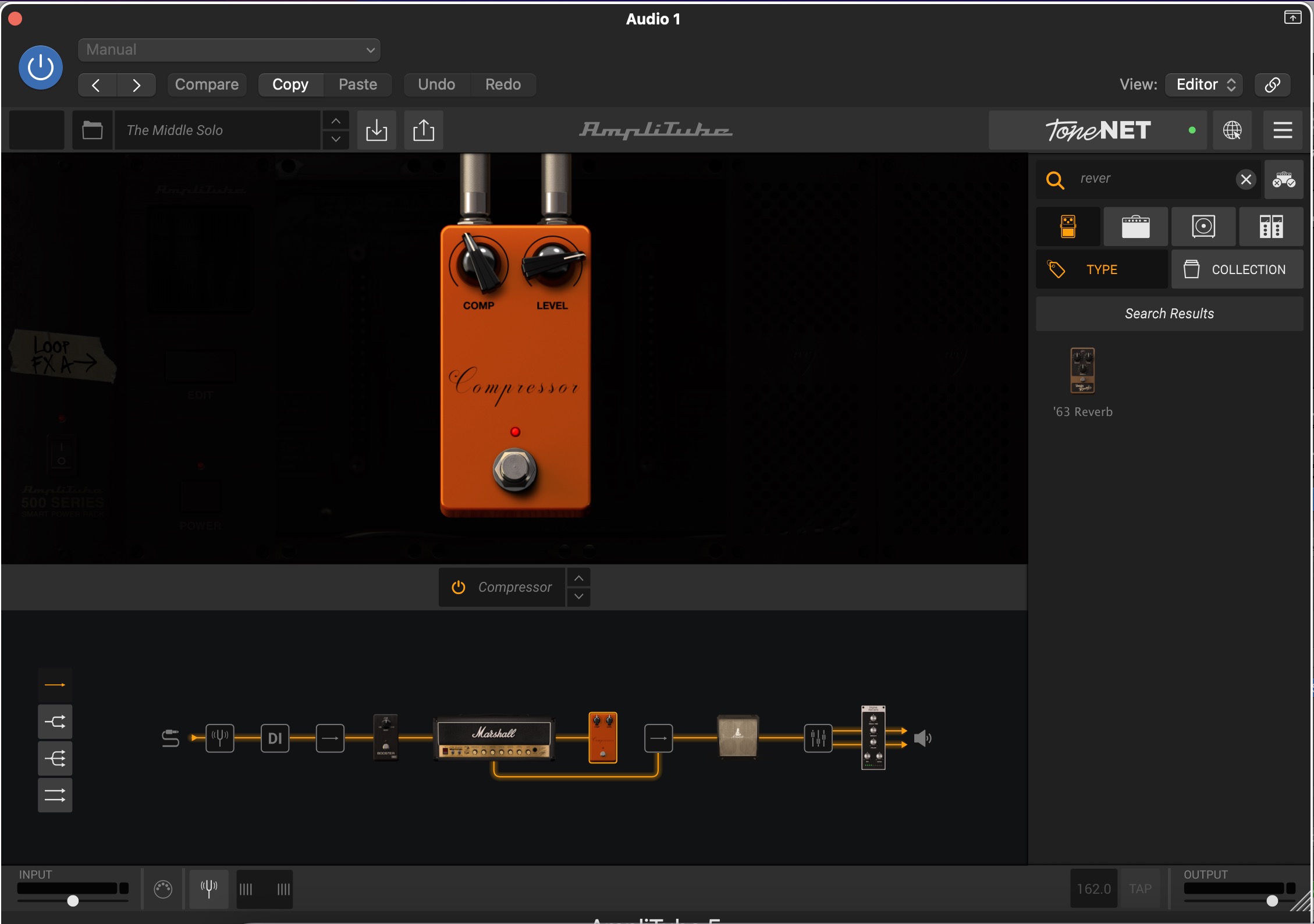
Task: Toggle the Compressor power icon
Action: click(x=458, y=588)
